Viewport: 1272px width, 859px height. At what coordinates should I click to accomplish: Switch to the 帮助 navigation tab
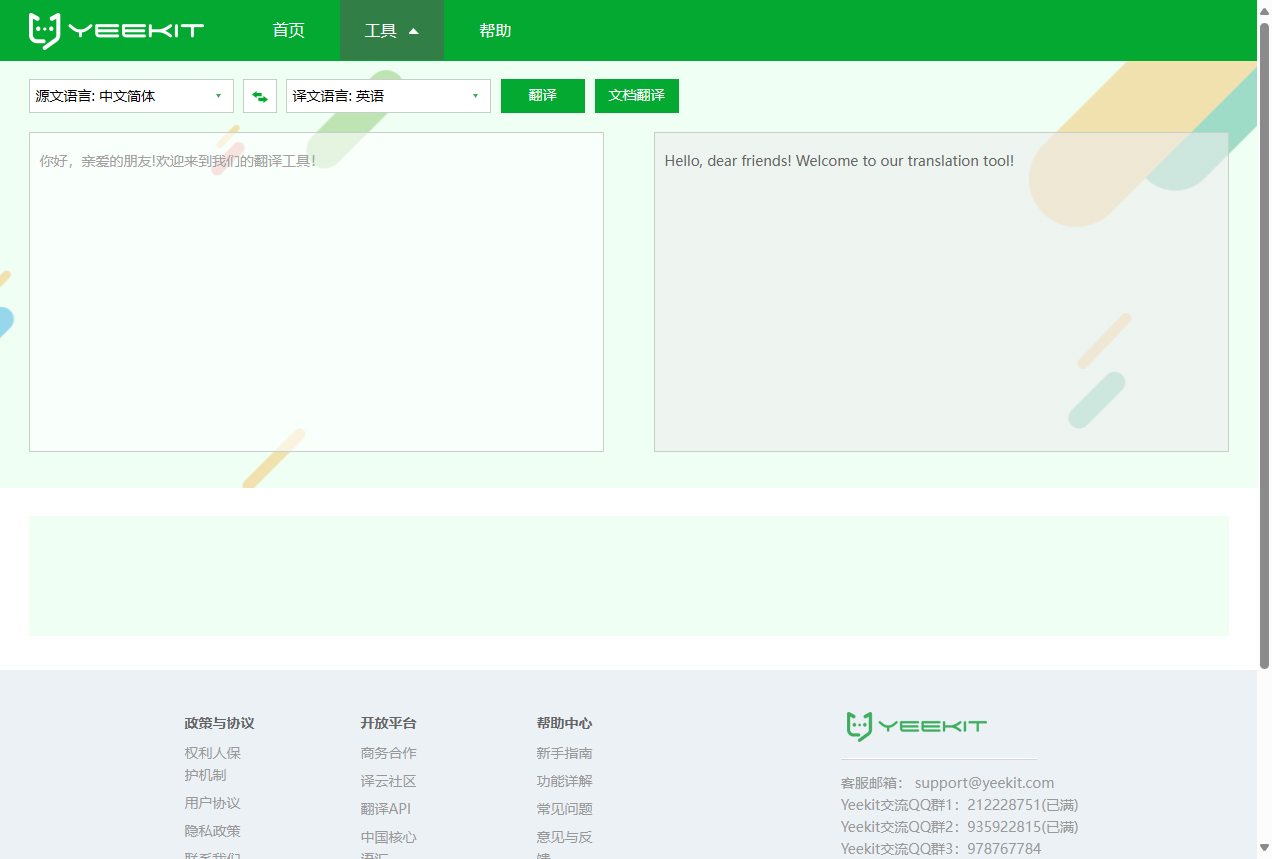495,30
